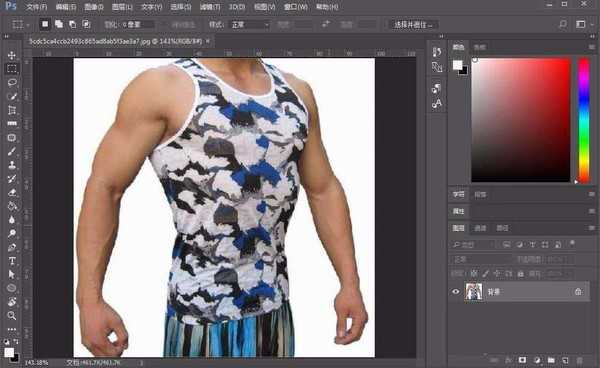This screenshot has width=600, height=368.
Task: Select the Healing Brush patch tool
Action: pyautogui.click(x=12, y=138)
